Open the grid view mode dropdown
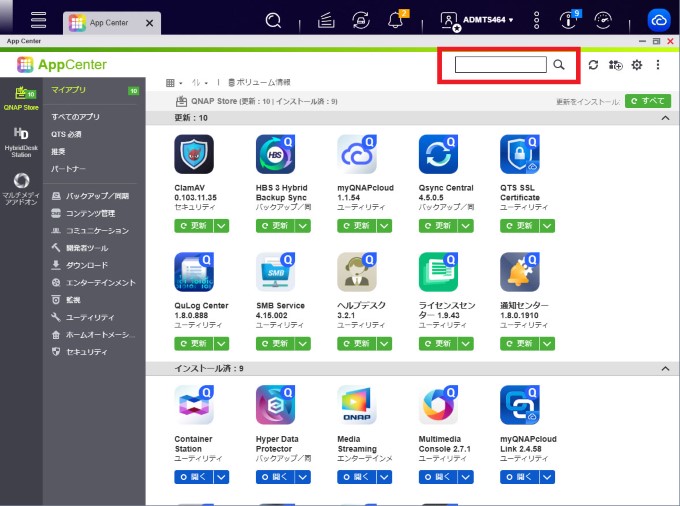Image resolution: width=680 pixels, height=506 pixels. click(x=174, y=82)
